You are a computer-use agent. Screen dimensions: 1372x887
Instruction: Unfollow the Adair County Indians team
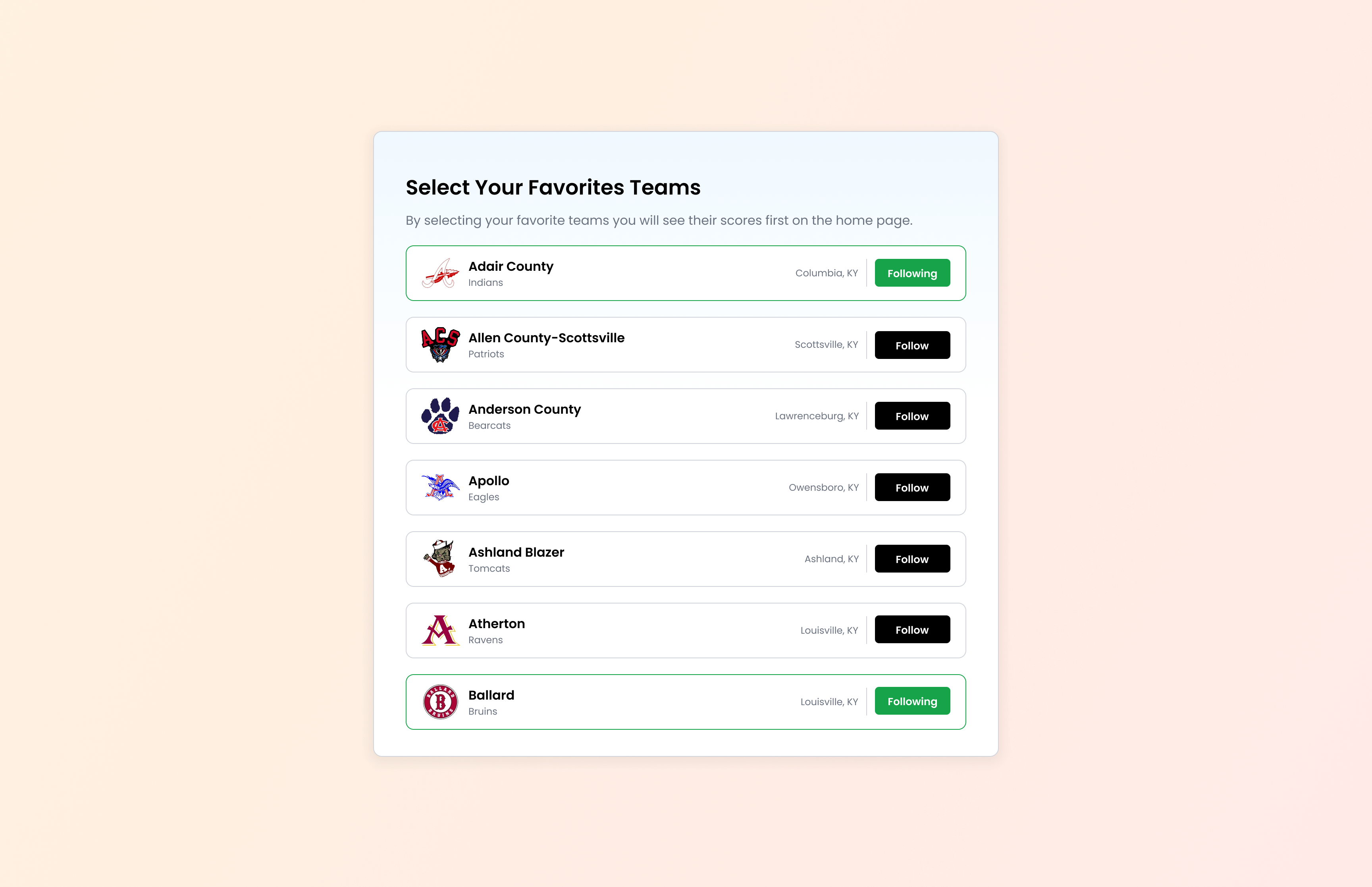pos(912,273)
